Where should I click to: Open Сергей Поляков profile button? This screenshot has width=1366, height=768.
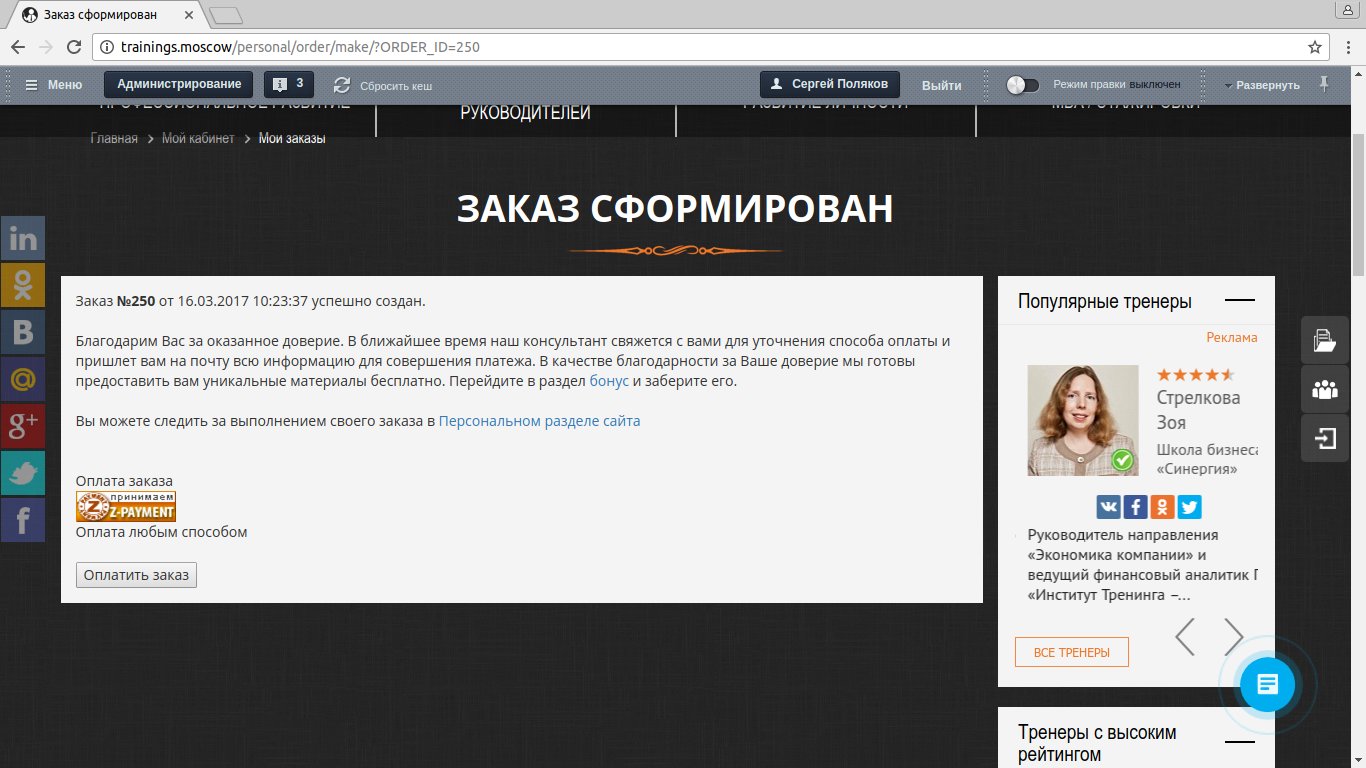pos(830,84)
